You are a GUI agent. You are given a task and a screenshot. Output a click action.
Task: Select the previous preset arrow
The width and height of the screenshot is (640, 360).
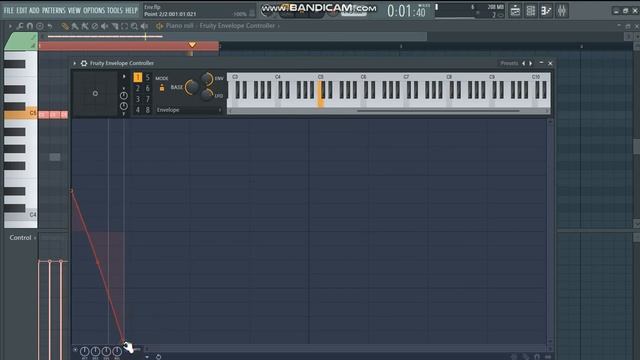[x=524, y=63]
